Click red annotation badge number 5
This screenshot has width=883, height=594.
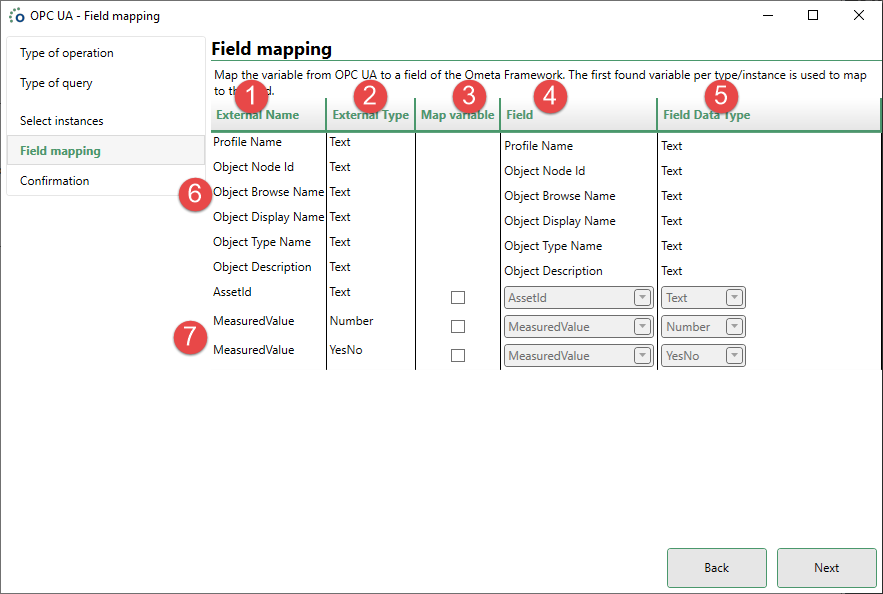point(721,96)
